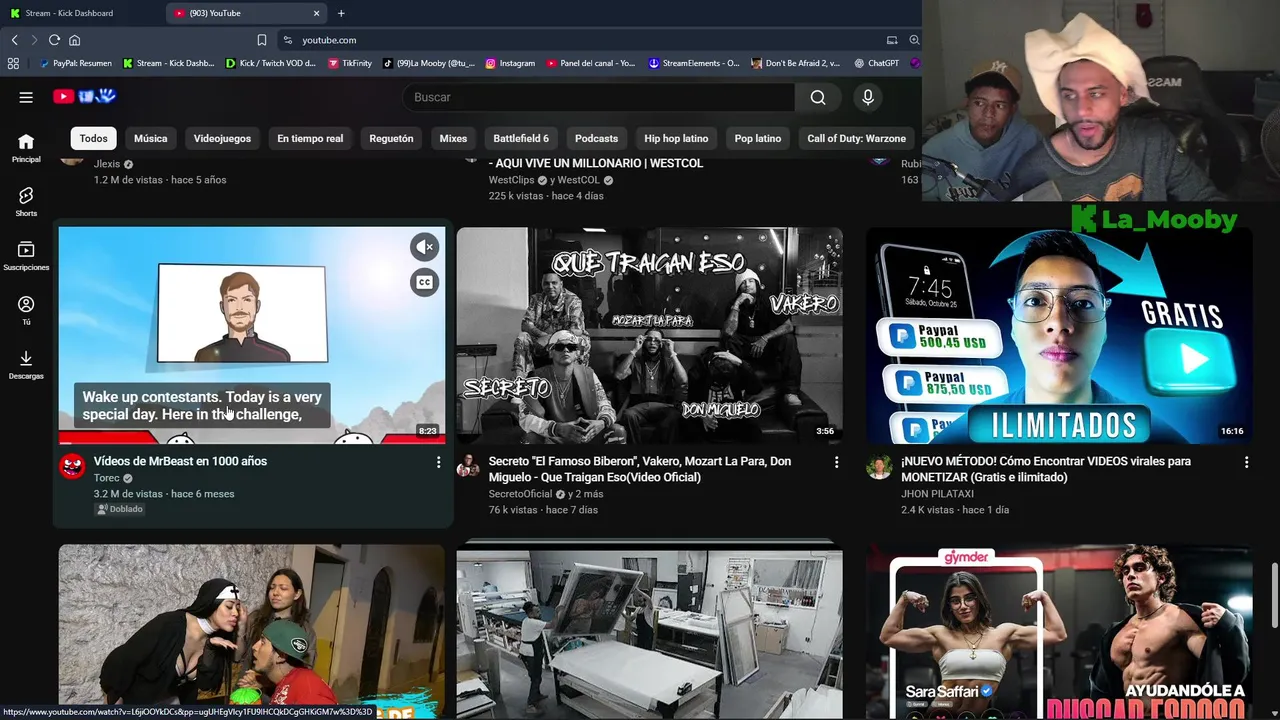Bookmark this page icon
Image resolution: width=1280 pixels, height=720 pixels.
click(261, 40)
